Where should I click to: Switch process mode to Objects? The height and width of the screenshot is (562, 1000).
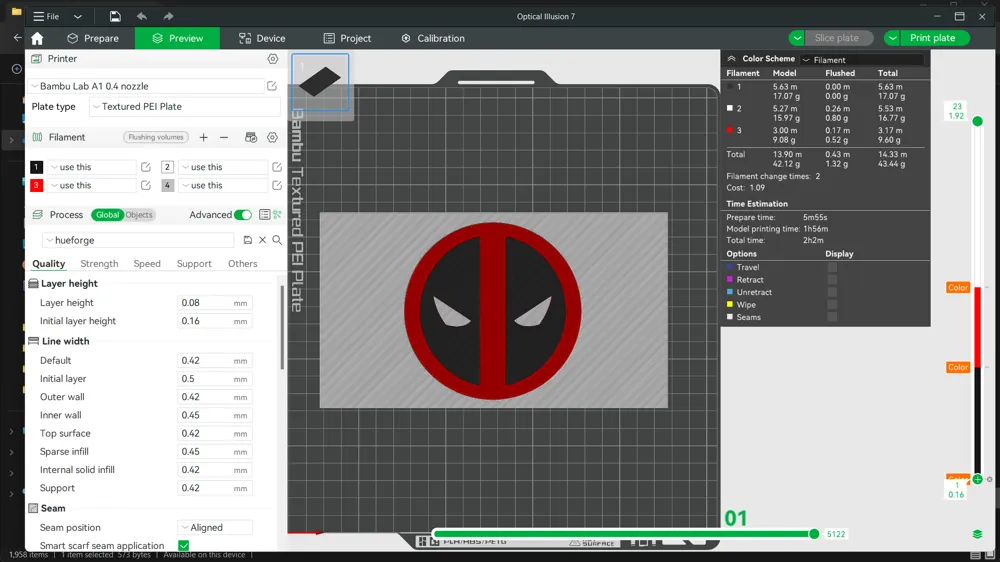pos(139,215)
